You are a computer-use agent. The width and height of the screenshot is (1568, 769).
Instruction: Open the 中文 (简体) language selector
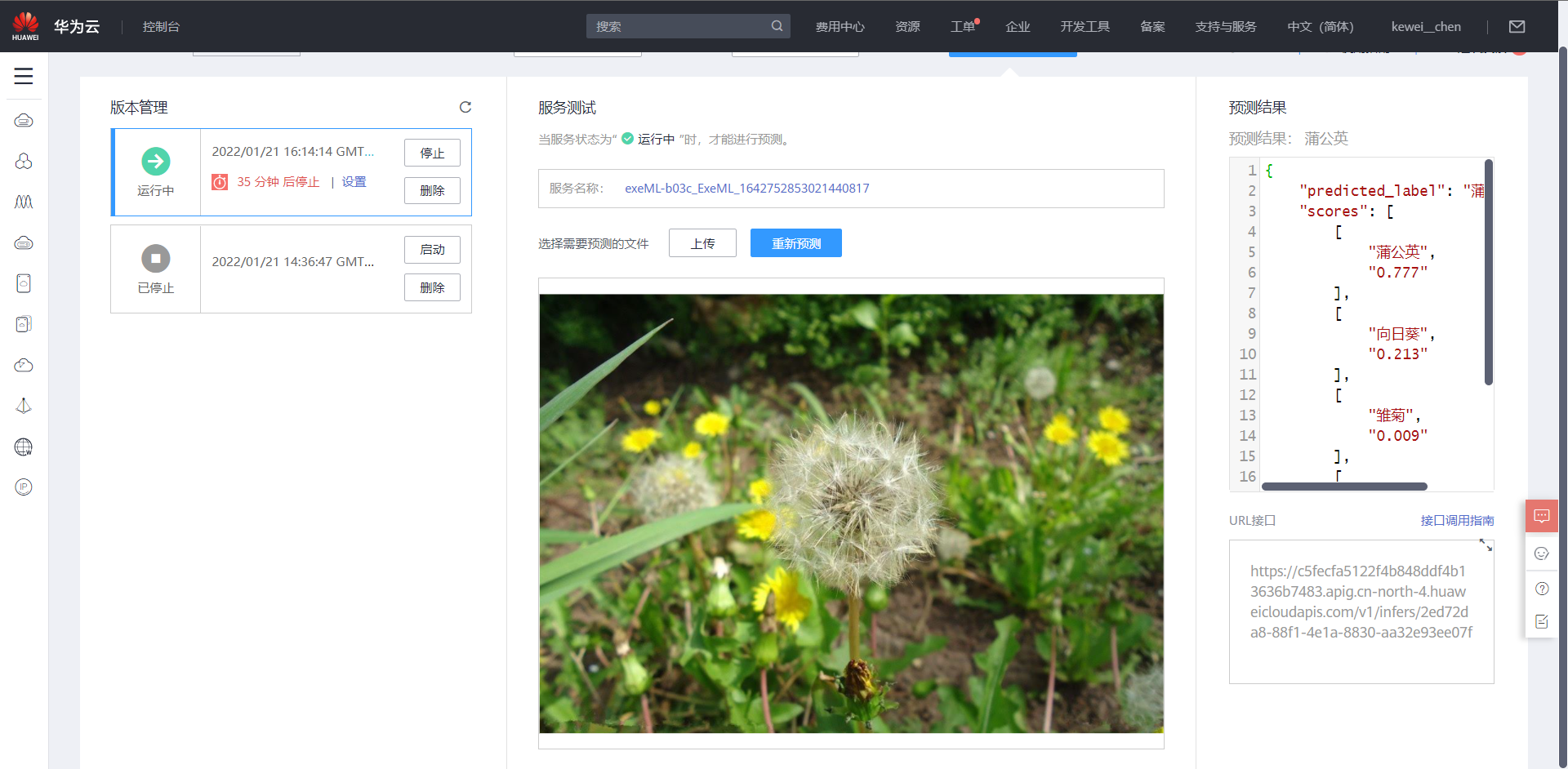1321,26
